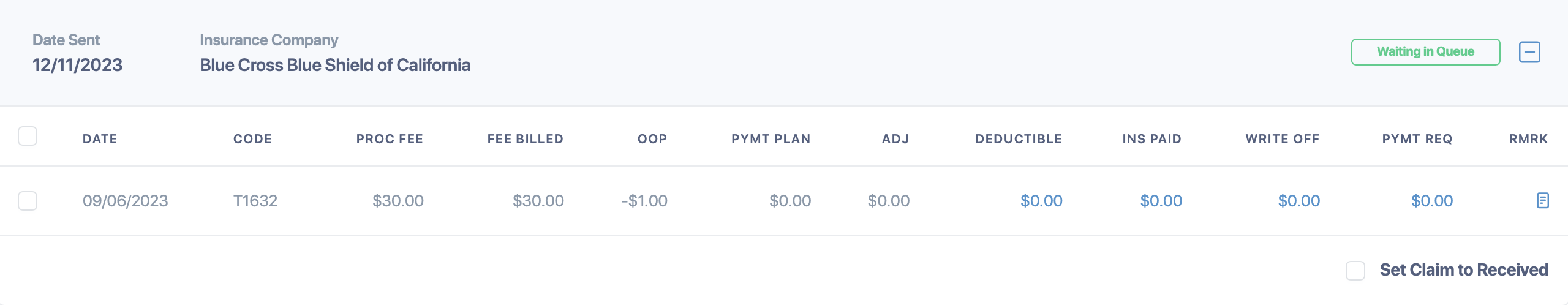This screenshot has width=1568, height=305.
Task: Open the remark note icon
Action: pos(1543,200)
